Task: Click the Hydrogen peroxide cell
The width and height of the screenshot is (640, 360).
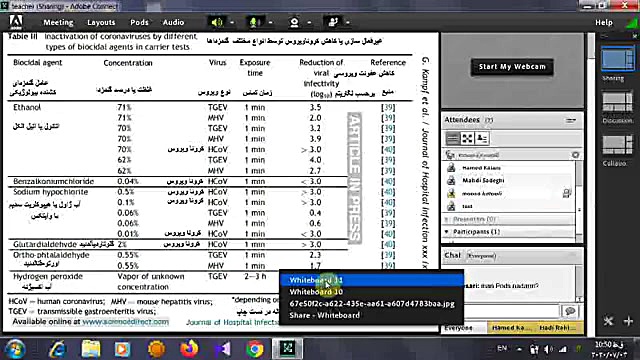Action: click(48, 276)
